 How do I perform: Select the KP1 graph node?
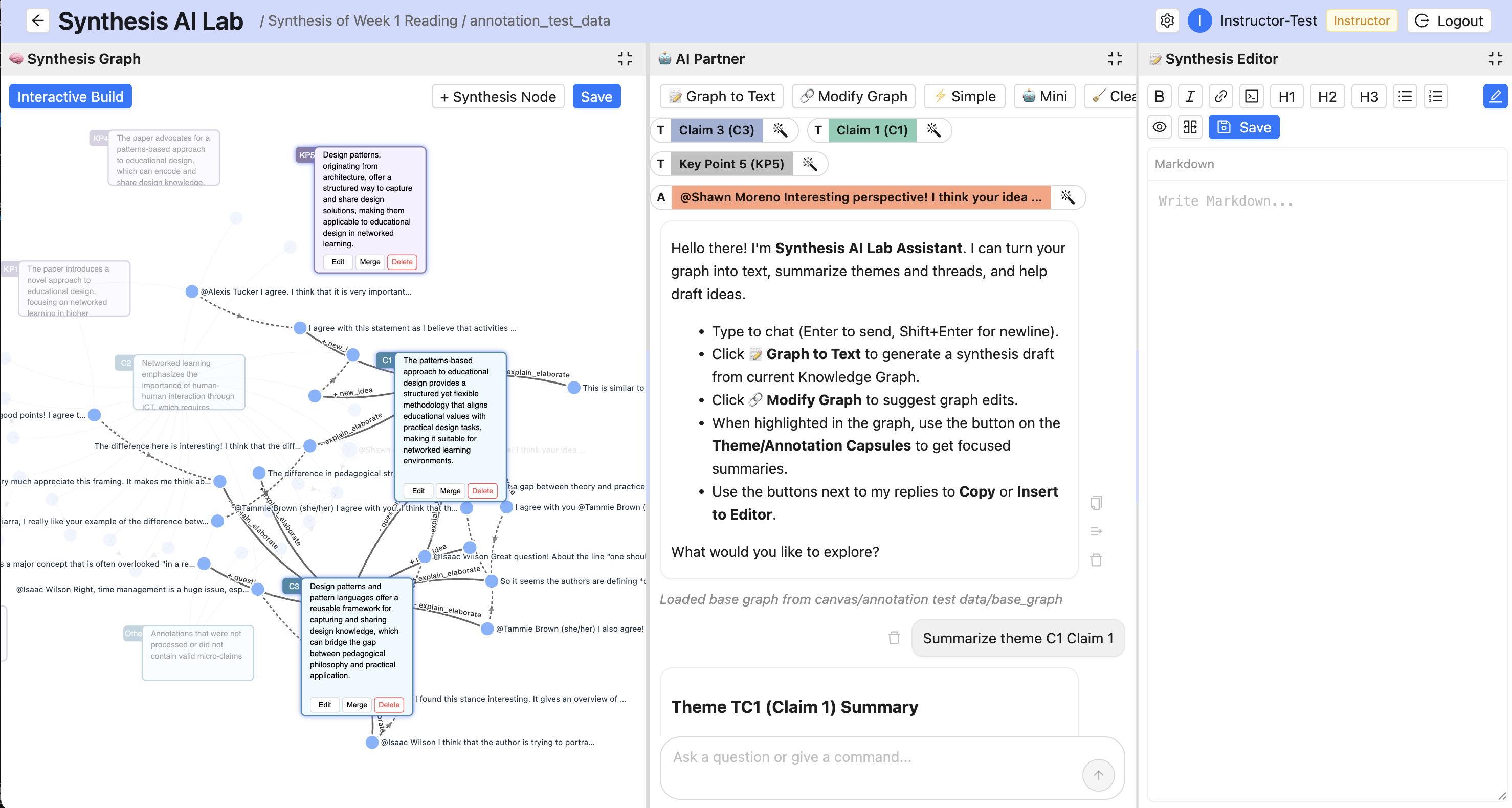coord(73,289)
